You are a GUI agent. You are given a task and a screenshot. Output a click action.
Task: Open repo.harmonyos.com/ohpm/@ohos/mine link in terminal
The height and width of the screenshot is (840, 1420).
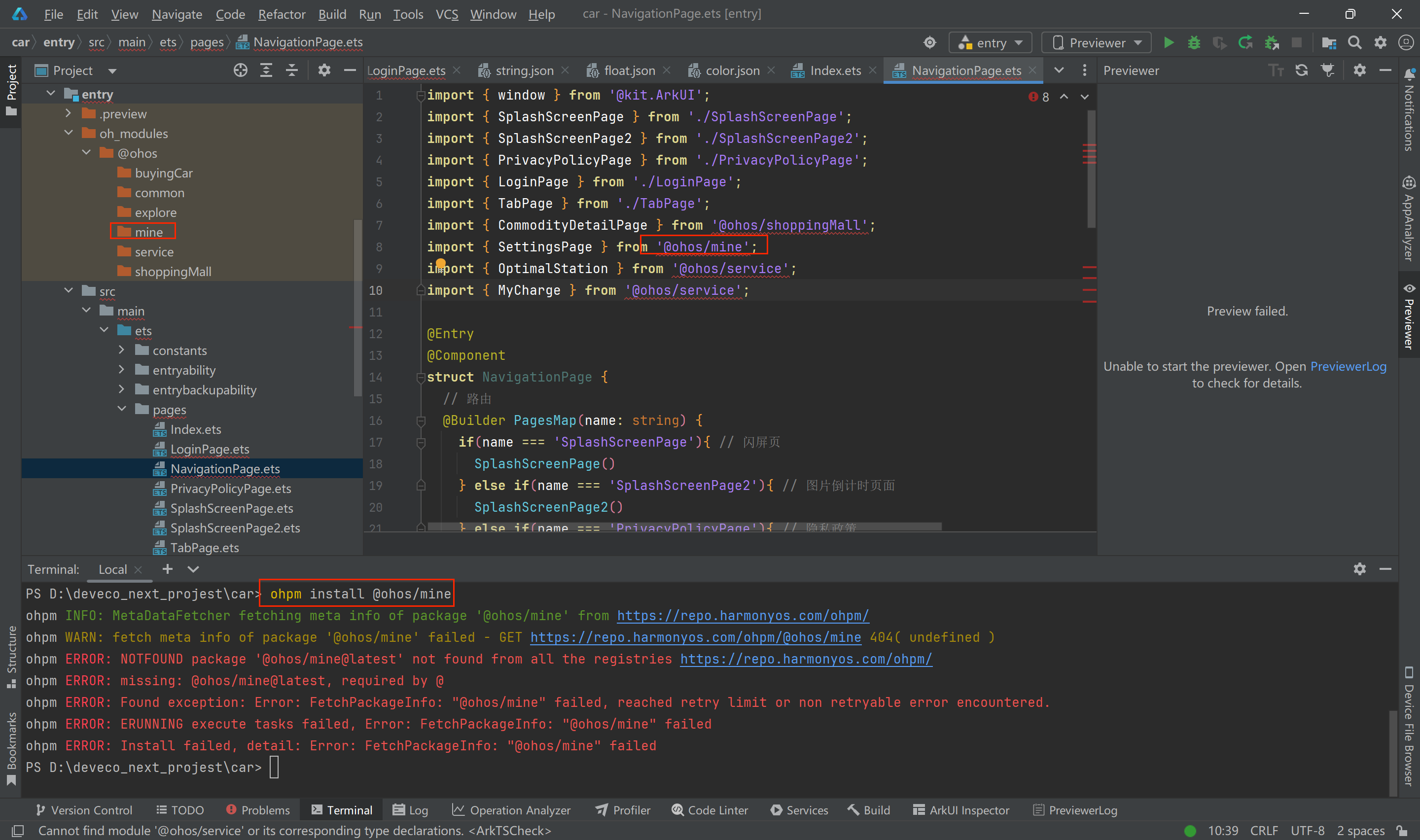tap(696, 637)
